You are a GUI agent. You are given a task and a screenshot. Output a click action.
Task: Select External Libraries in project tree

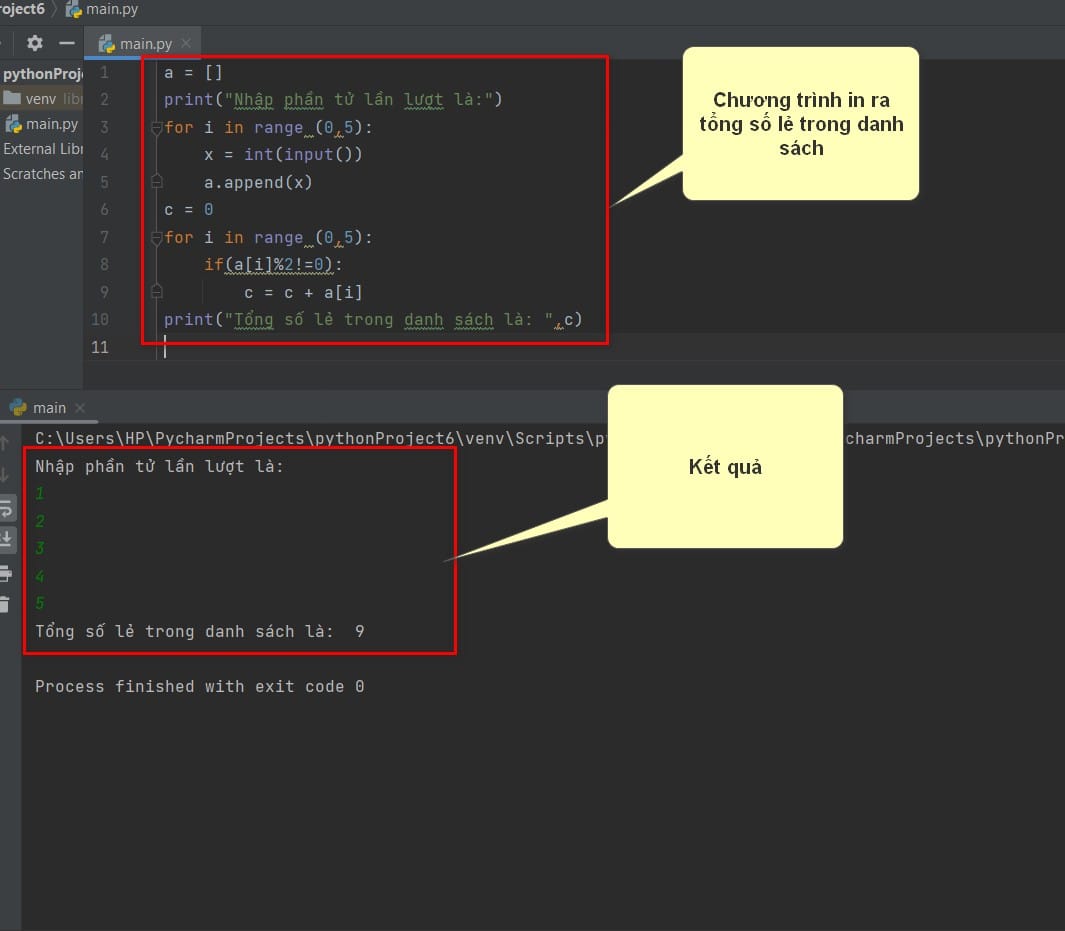[42, 149]
